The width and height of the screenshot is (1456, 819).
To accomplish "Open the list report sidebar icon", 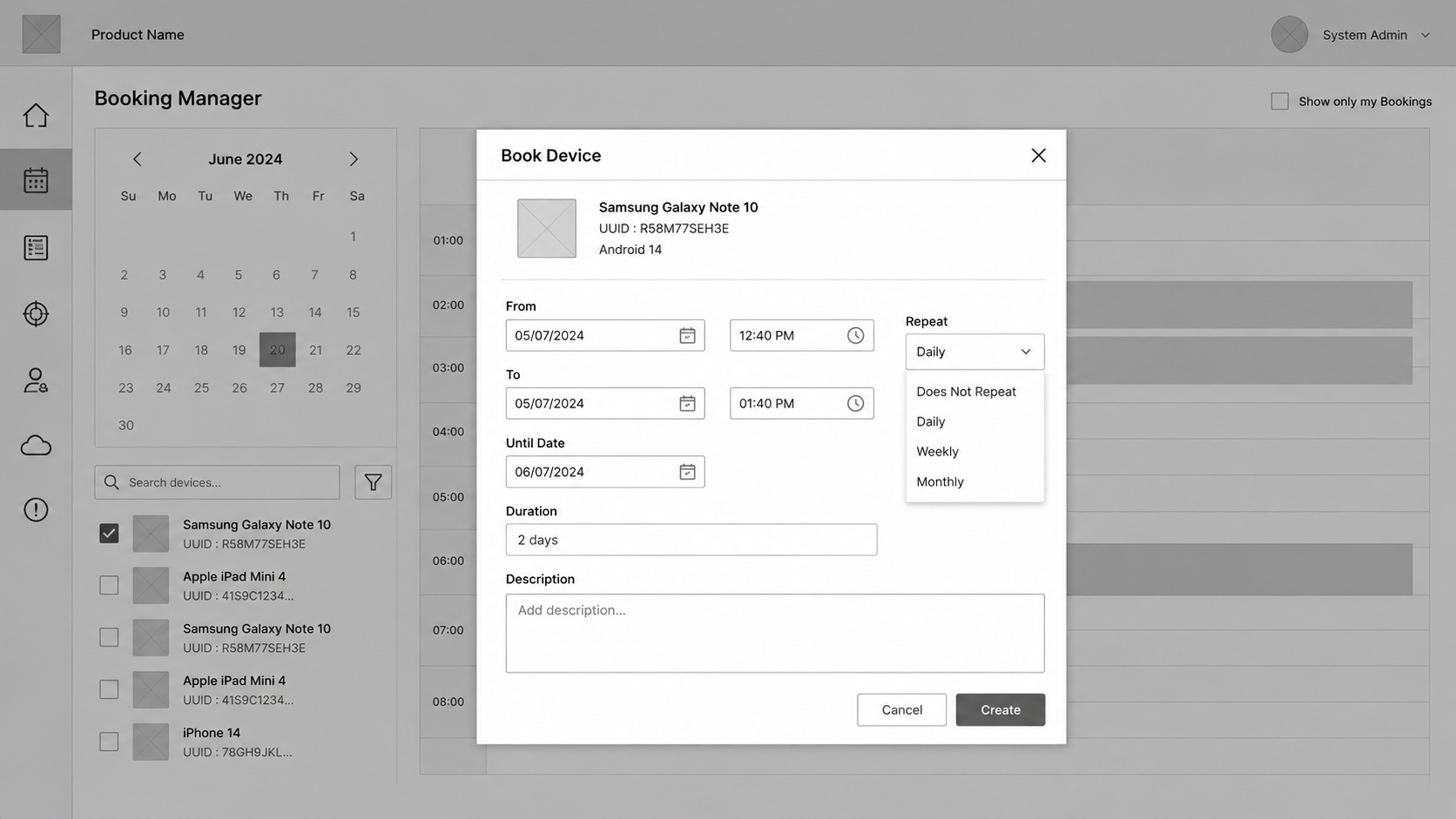I will (36, 248).
